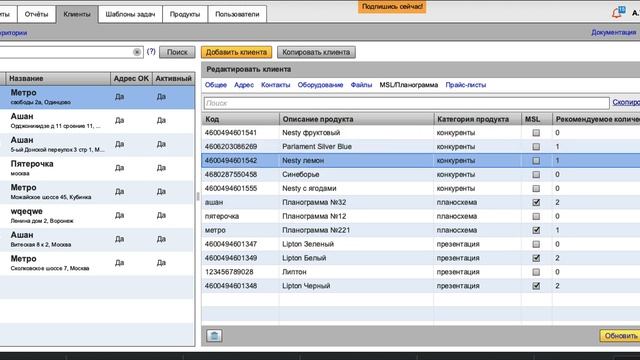
Task: Click the Скопировать link beside product search
Action: click(626, 102)
